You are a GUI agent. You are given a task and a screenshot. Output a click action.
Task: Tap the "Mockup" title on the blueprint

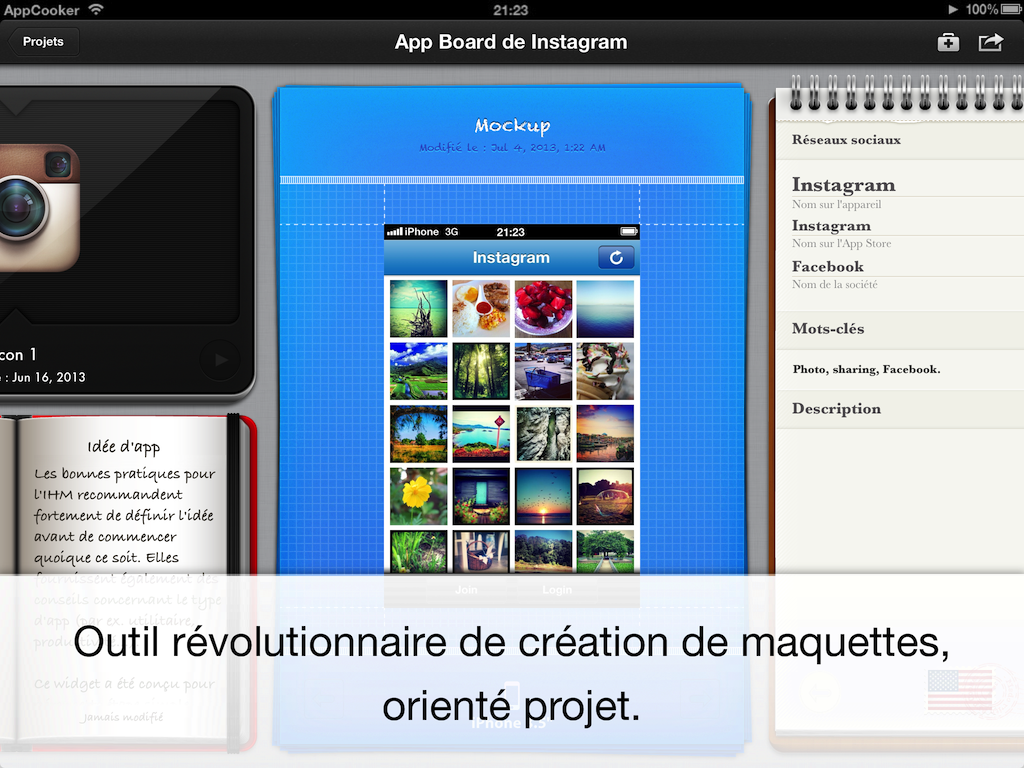click(x=512, y=125)
